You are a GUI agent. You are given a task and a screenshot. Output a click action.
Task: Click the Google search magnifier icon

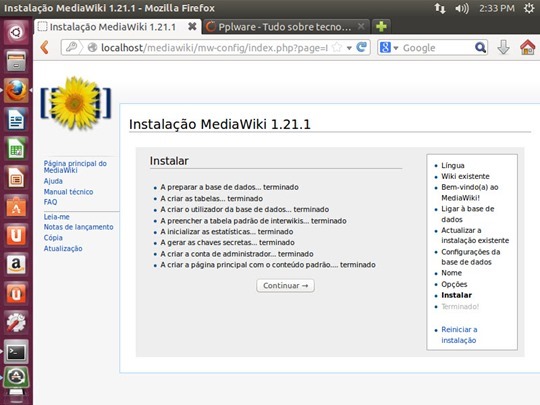(480, 48)
